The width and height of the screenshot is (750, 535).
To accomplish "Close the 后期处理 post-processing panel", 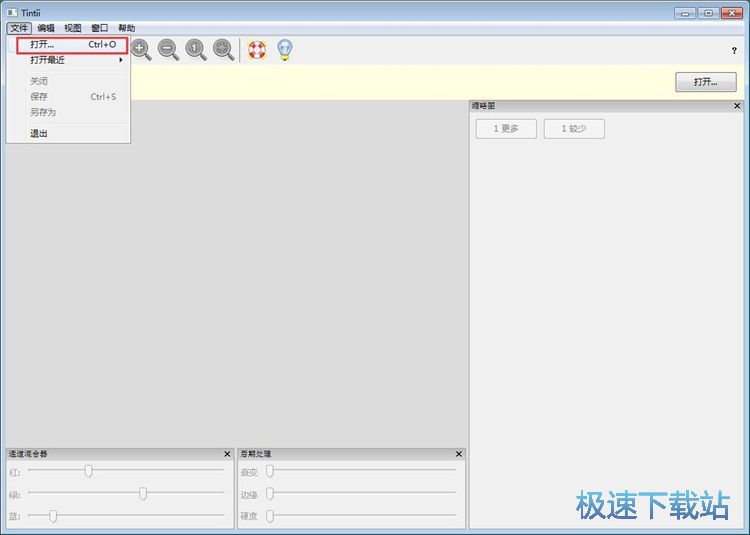I will (x=459, y=454).
